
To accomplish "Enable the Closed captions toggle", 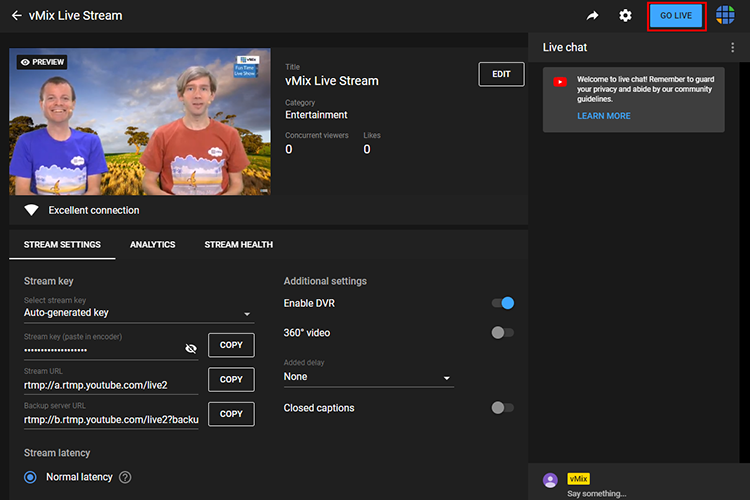I will (x=503, y=408).
